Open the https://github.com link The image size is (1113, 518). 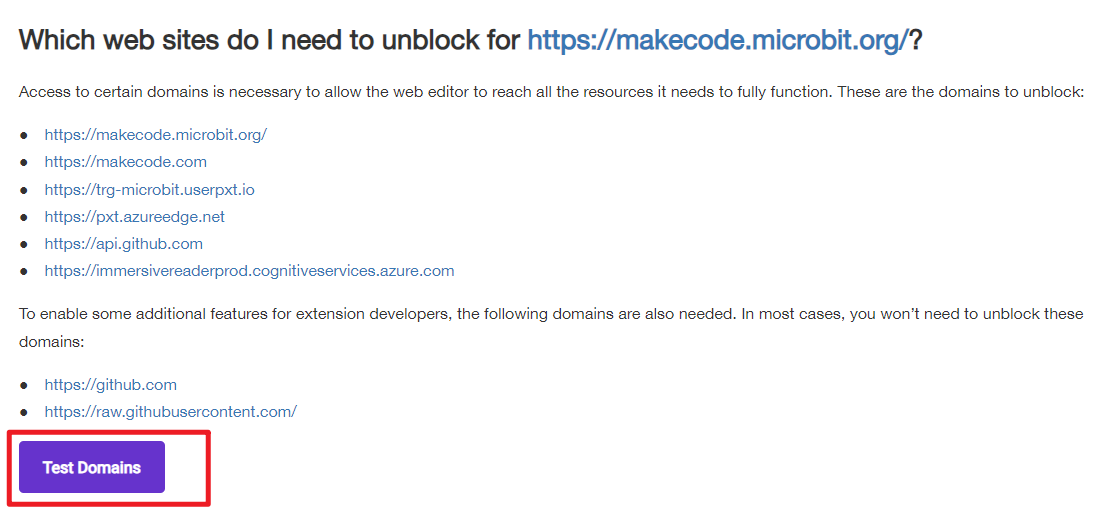110,385
